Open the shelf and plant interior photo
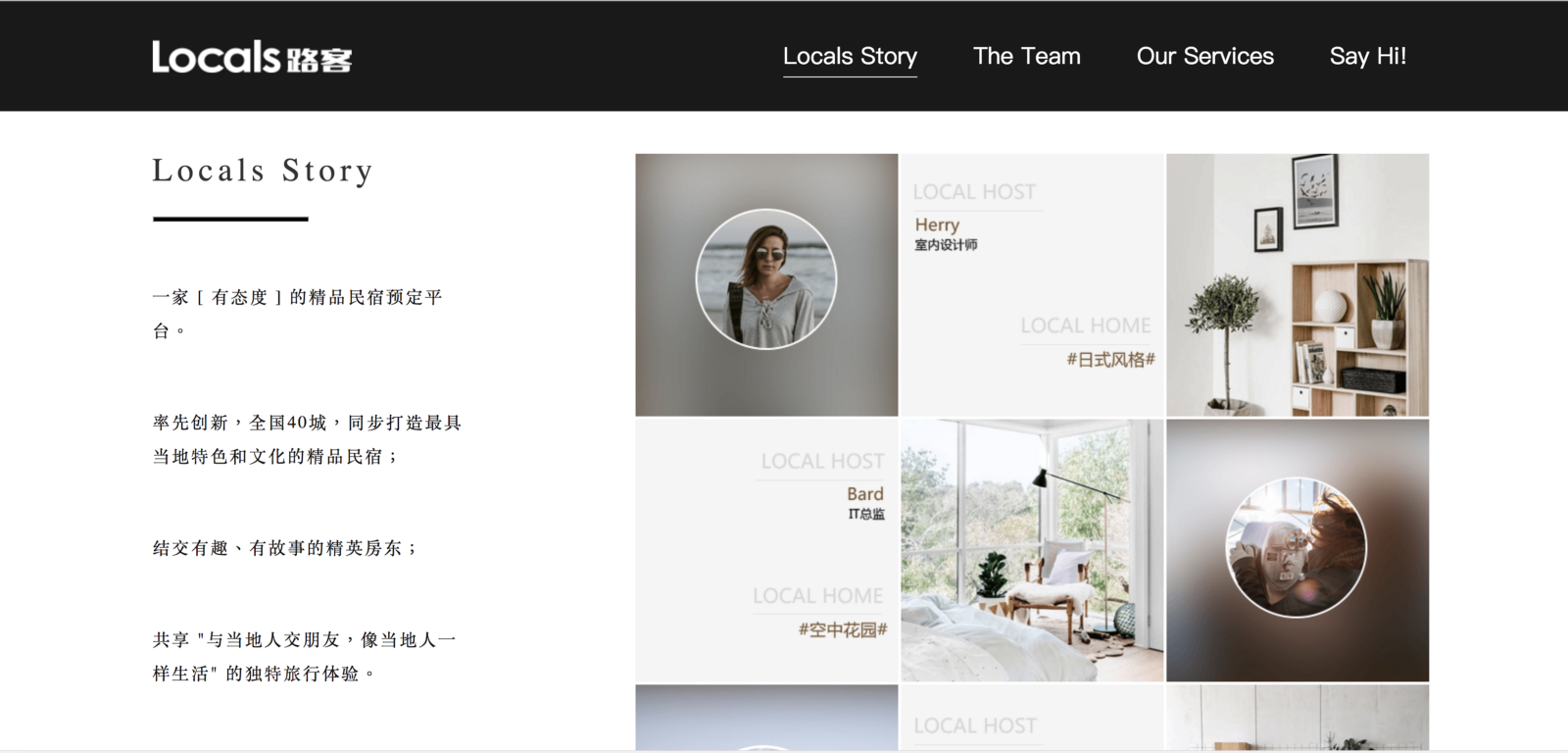 [1298, 285]
